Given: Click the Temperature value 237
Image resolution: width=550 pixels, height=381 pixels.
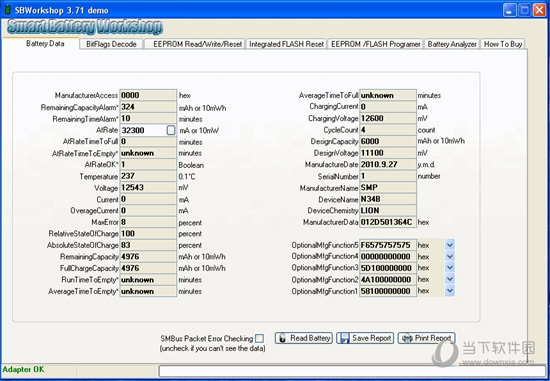Looking at the screenshot, I should pyautogui.click(x=148, y=176).
